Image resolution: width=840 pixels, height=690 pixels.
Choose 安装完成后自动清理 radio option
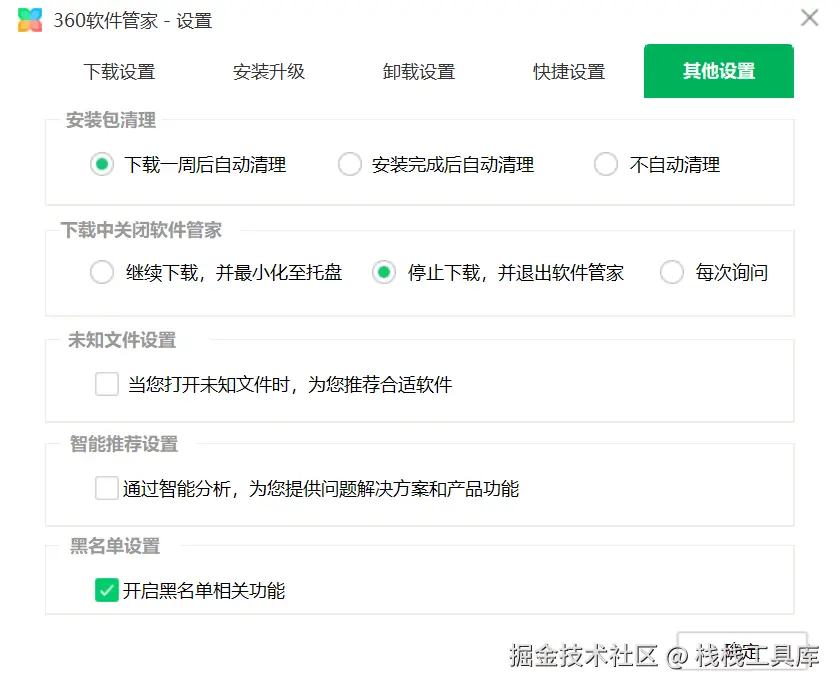(x=350, y=165)
